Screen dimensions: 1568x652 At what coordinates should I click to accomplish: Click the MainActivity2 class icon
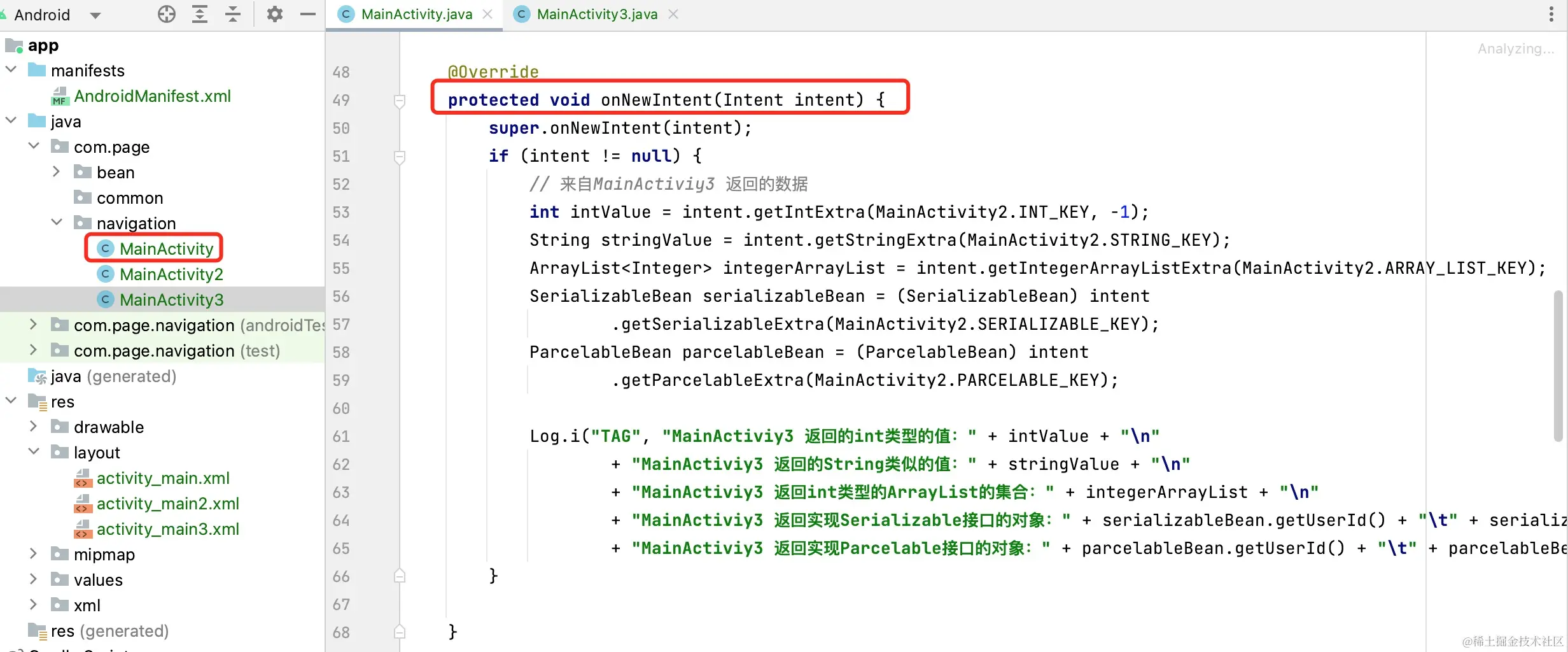[x=106, y=274]
